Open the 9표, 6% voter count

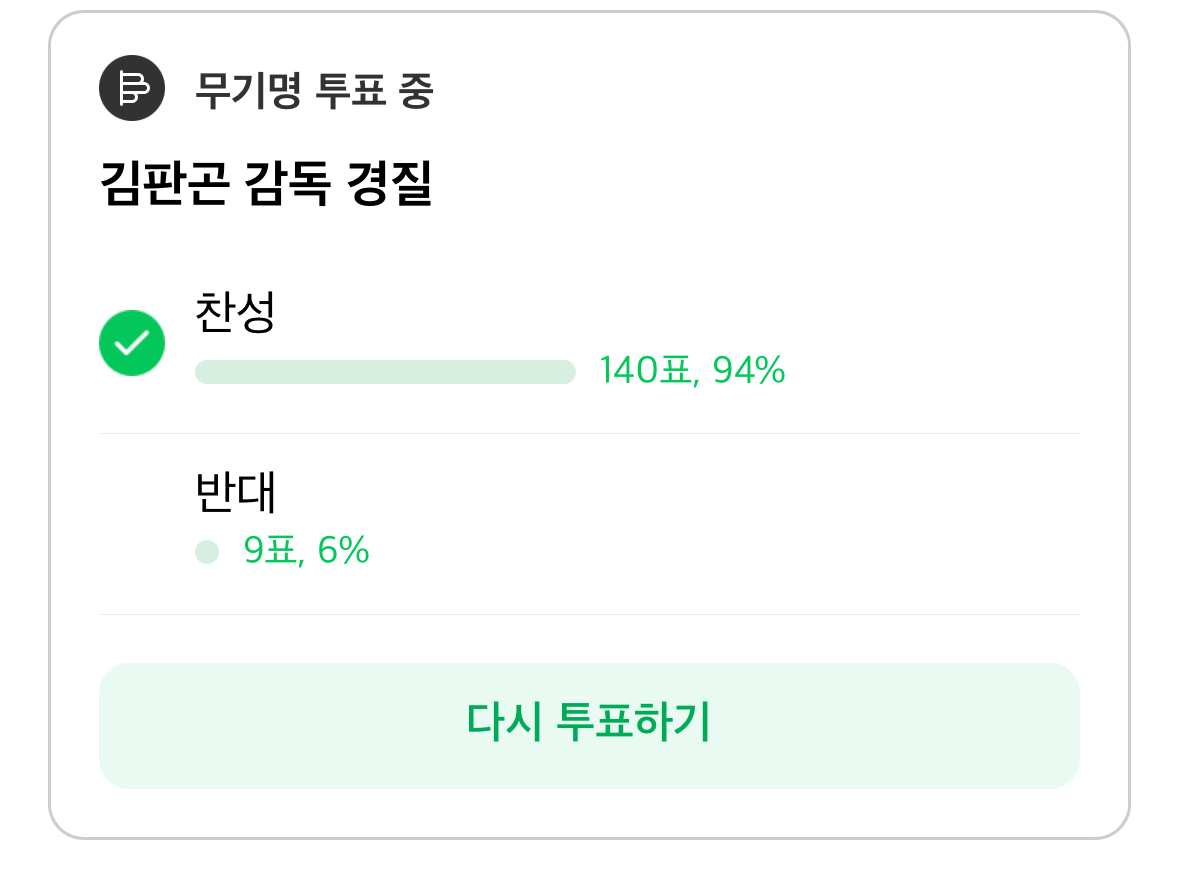coord(306,550)
